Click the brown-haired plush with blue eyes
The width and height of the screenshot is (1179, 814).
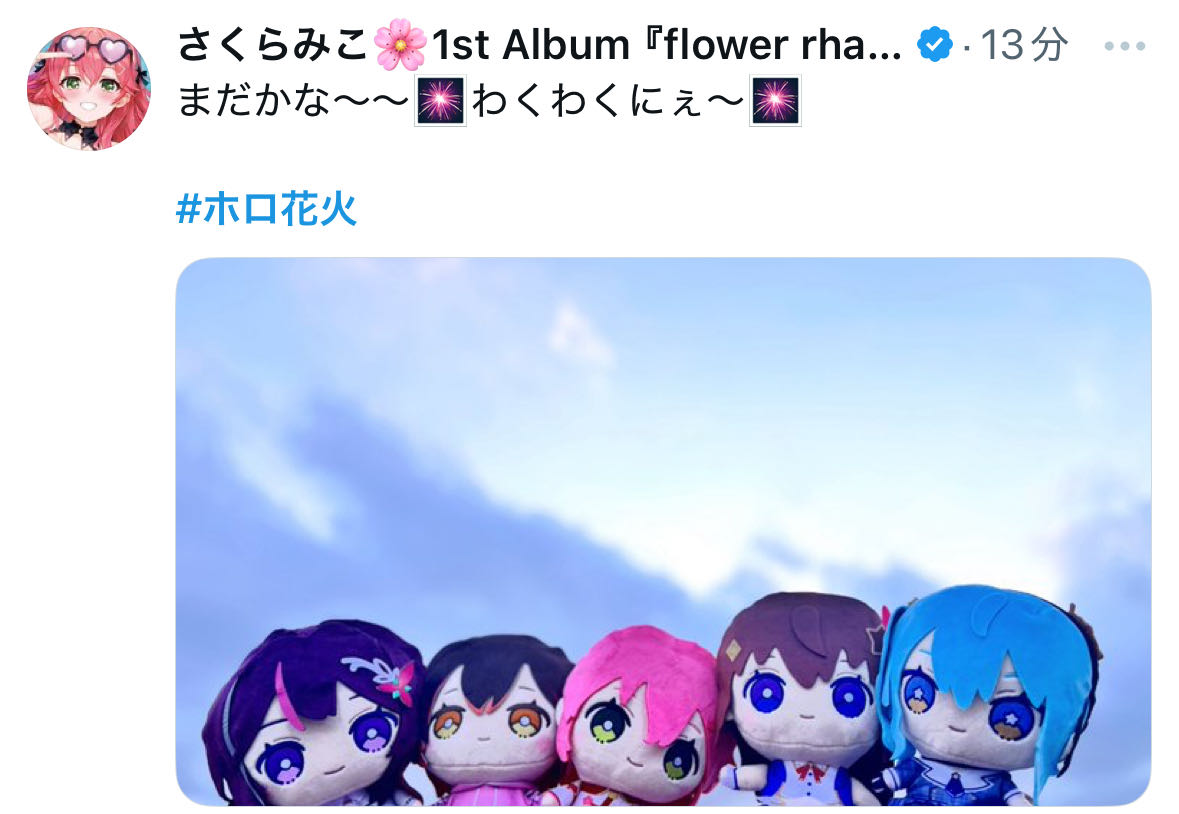pos(801,695)
